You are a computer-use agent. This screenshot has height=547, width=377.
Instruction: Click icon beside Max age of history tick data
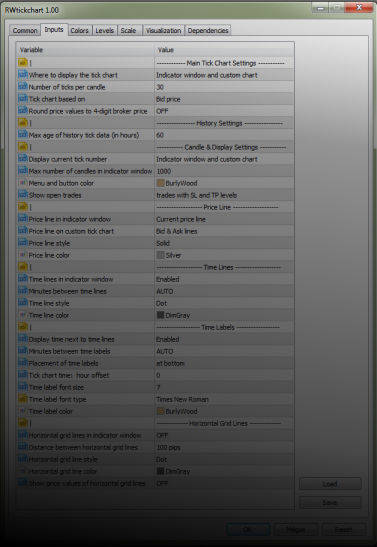coord(23,135)
